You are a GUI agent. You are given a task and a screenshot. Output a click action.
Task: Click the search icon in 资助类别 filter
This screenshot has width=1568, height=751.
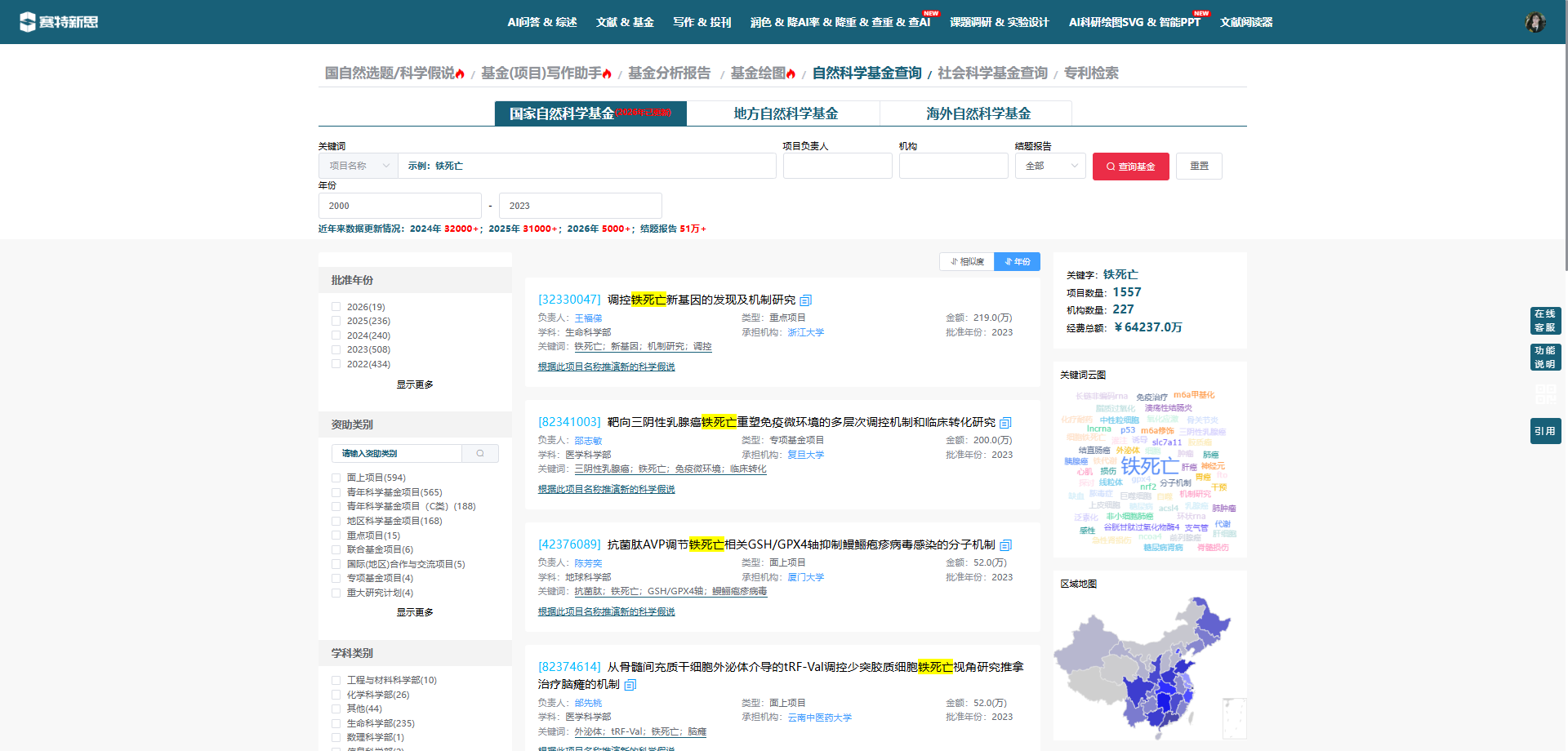(480, 454)
